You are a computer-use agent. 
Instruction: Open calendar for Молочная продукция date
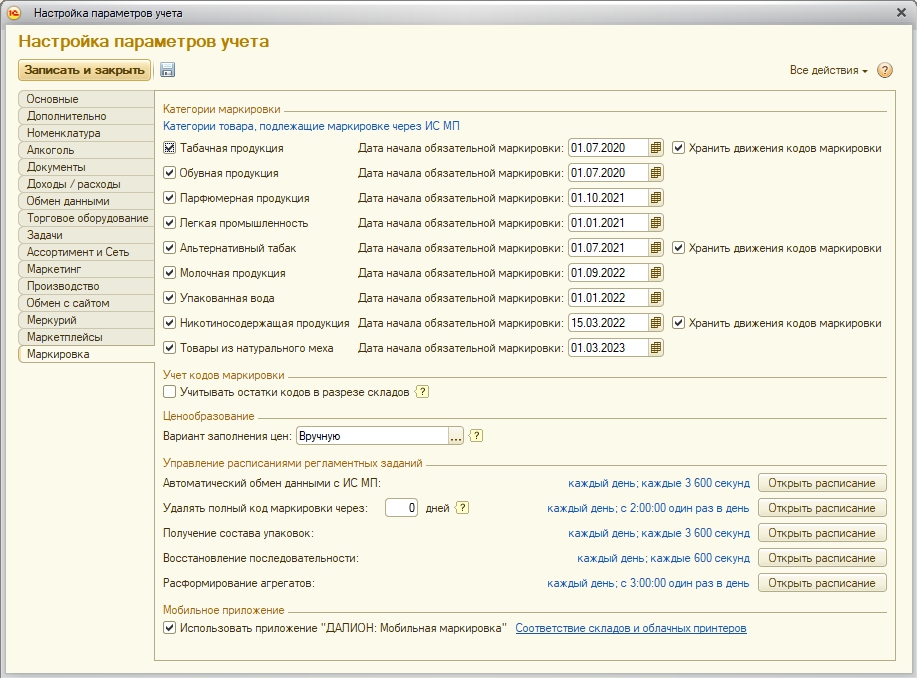click(x=656, y=273)
